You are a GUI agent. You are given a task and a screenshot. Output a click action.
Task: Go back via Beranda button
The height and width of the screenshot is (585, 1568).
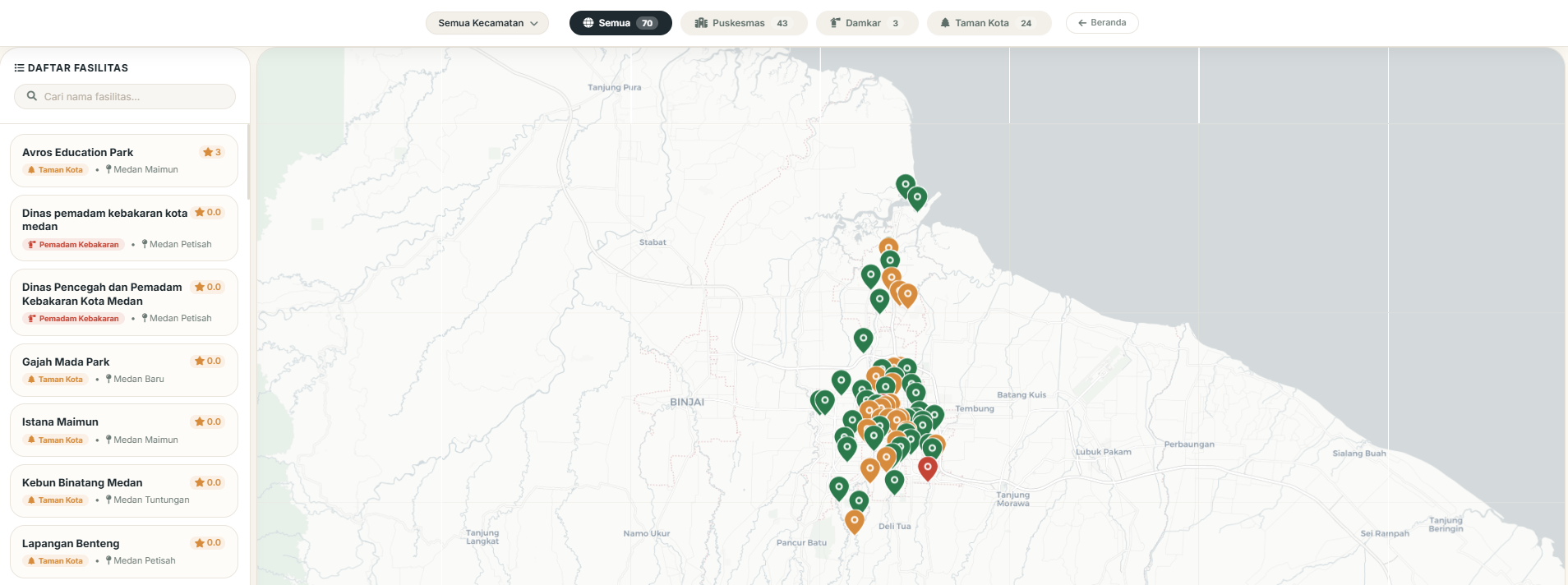pos(1102,23)
